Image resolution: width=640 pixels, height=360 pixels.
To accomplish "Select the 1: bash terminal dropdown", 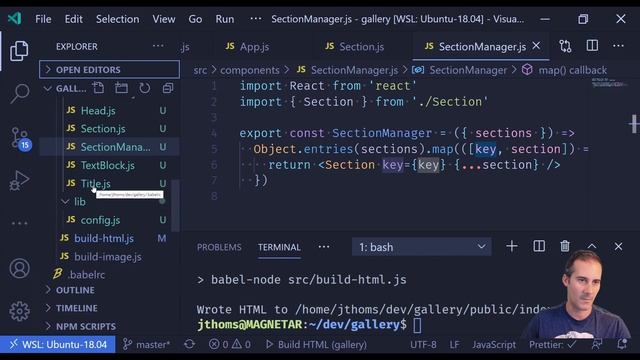I will click(x=422, y=247).
